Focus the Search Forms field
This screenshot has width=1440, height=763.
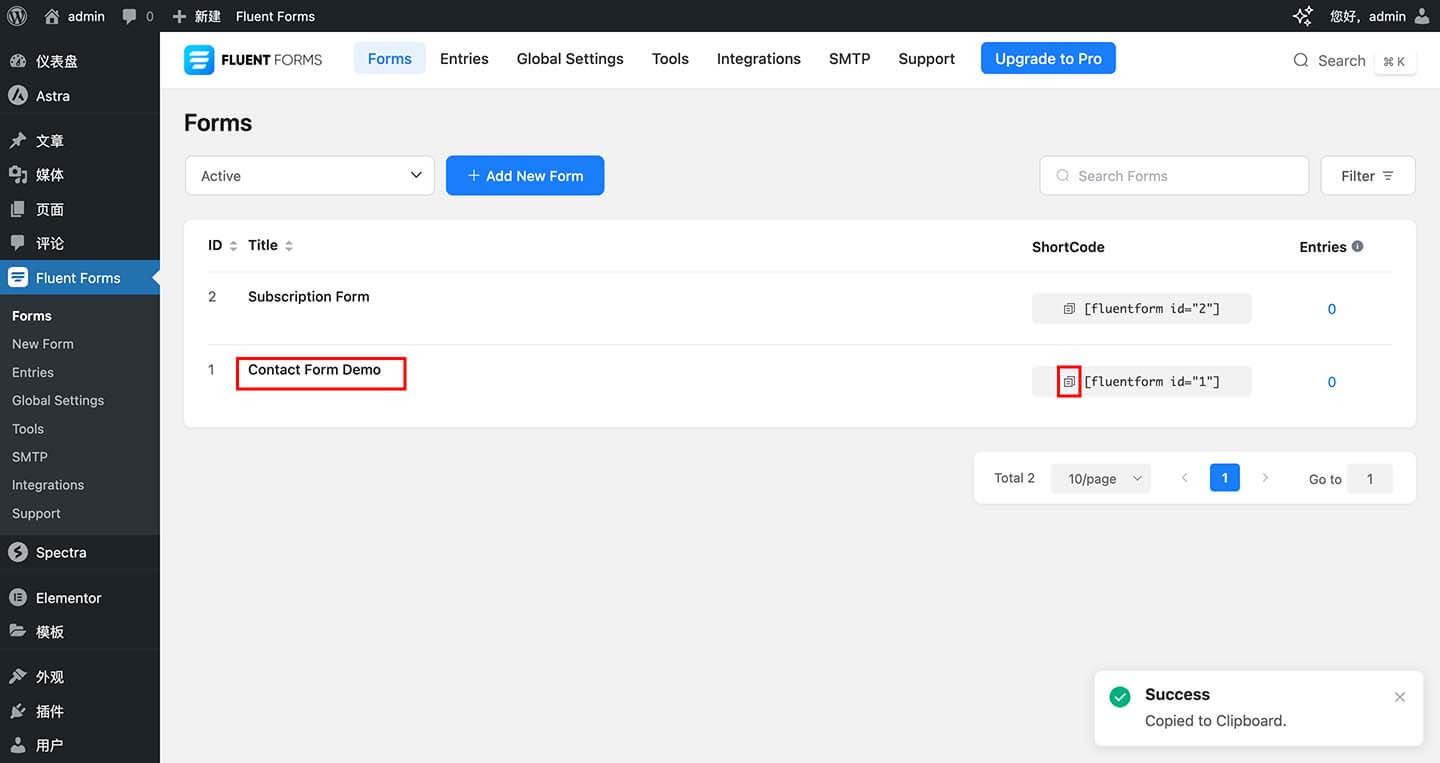(x=1174, y=176)
